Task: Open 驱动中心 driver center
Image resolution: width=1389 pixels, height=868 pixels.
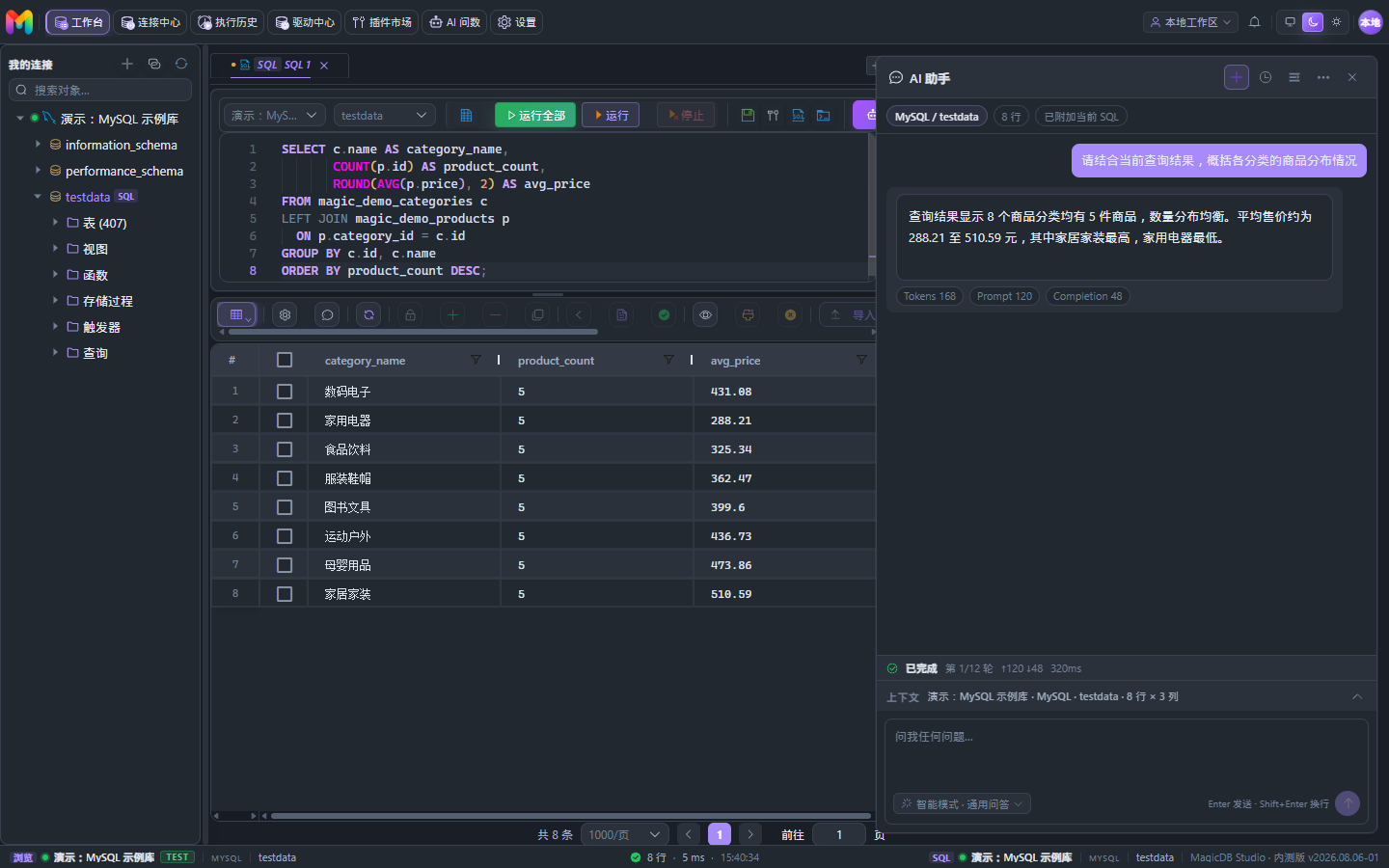Action: [305, 22]
